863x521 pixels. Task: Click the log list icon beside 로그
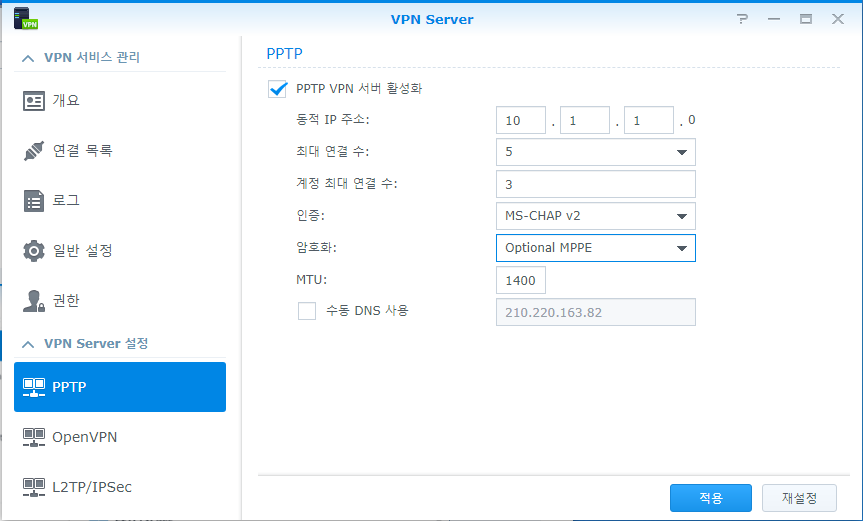(34, 201)
